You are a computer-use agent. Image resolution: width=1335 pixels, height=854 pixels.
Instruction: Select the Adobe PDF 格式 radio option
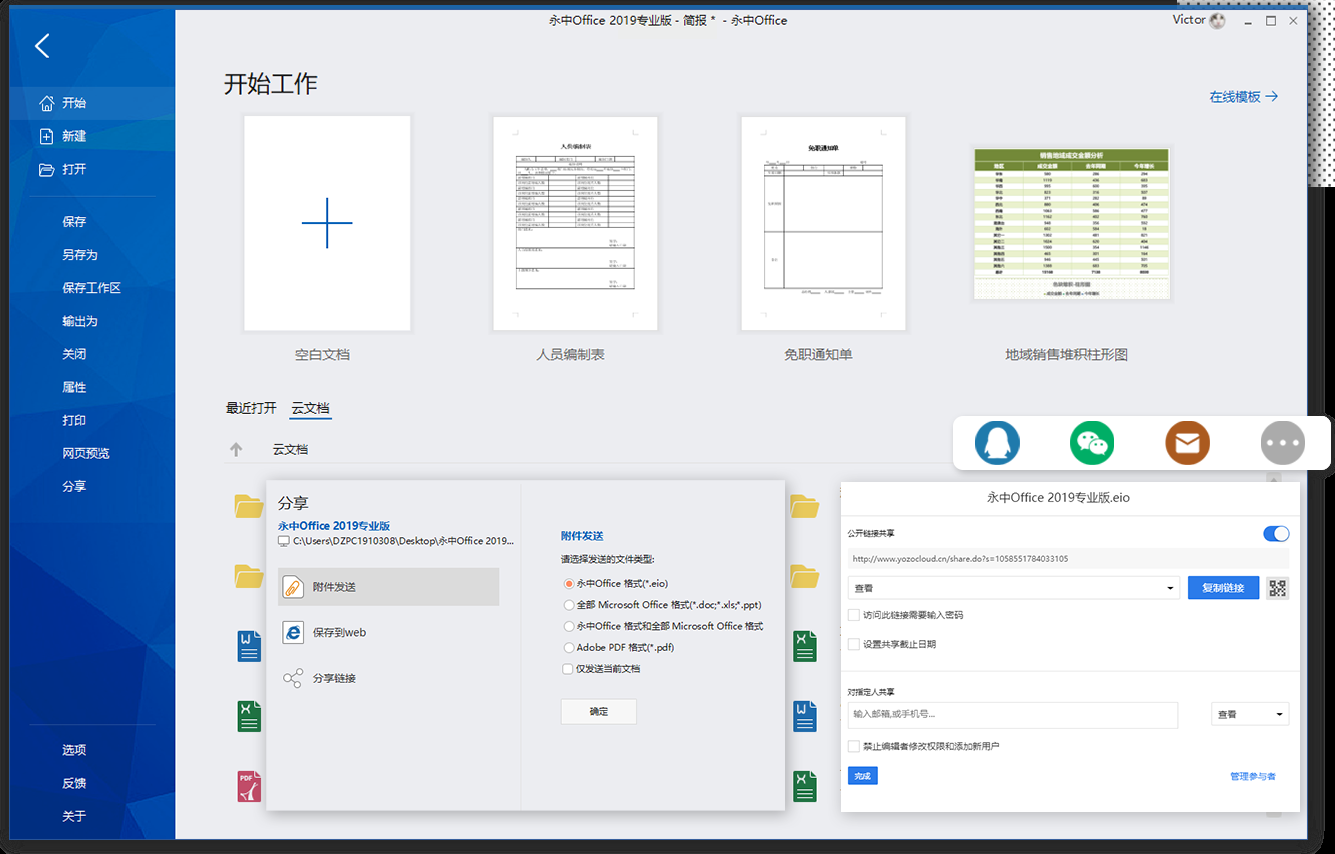tap(569, 648)
